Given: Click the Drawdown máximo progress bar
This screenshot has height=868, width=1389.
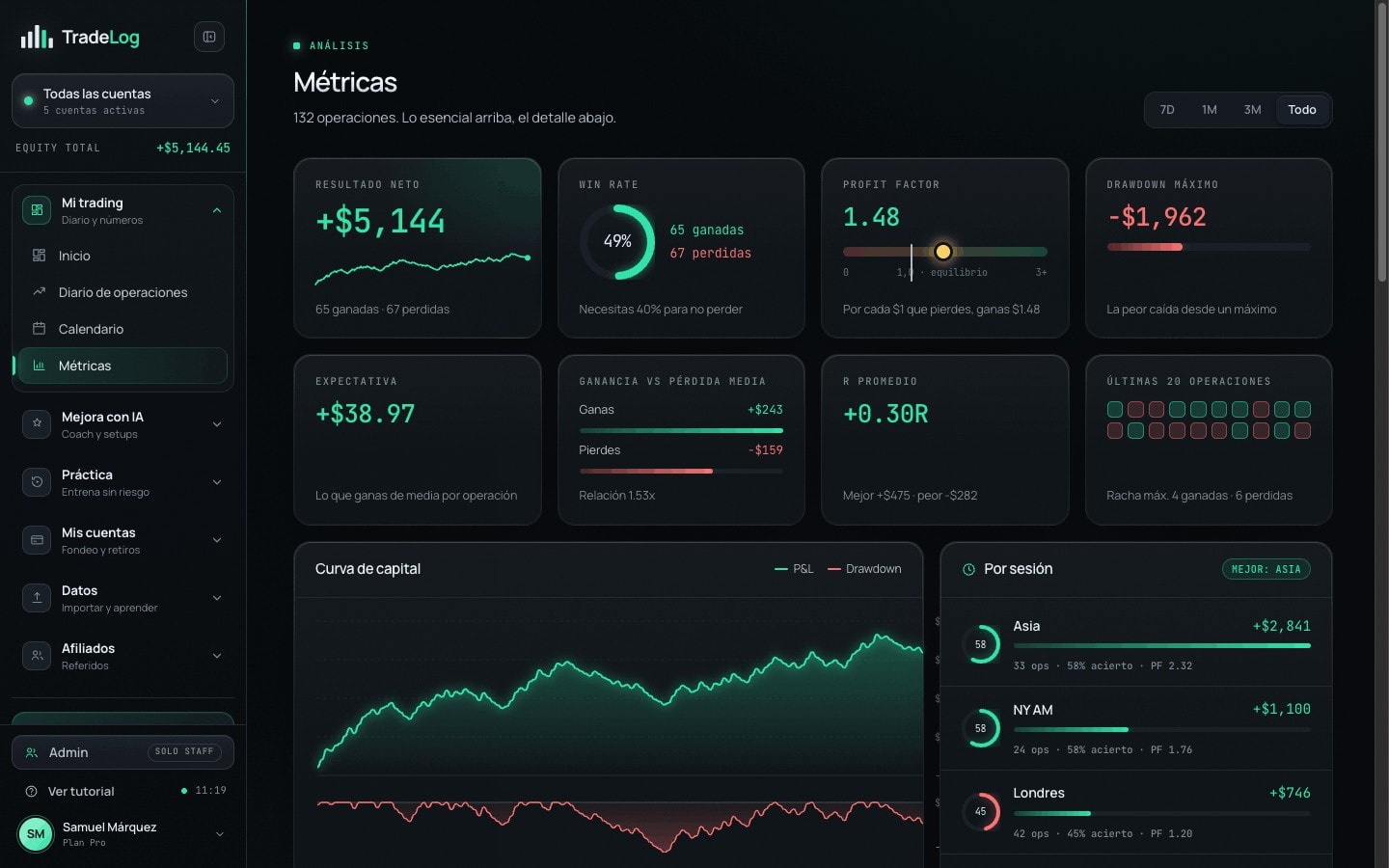Looking at the screenshot, I should tap(1209, 247).
